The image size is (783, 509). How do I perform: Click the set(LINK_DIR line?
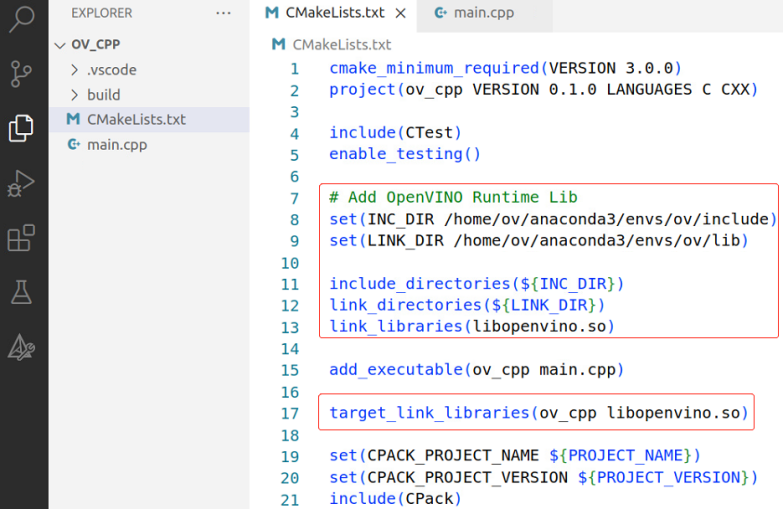tap(539, 240)
